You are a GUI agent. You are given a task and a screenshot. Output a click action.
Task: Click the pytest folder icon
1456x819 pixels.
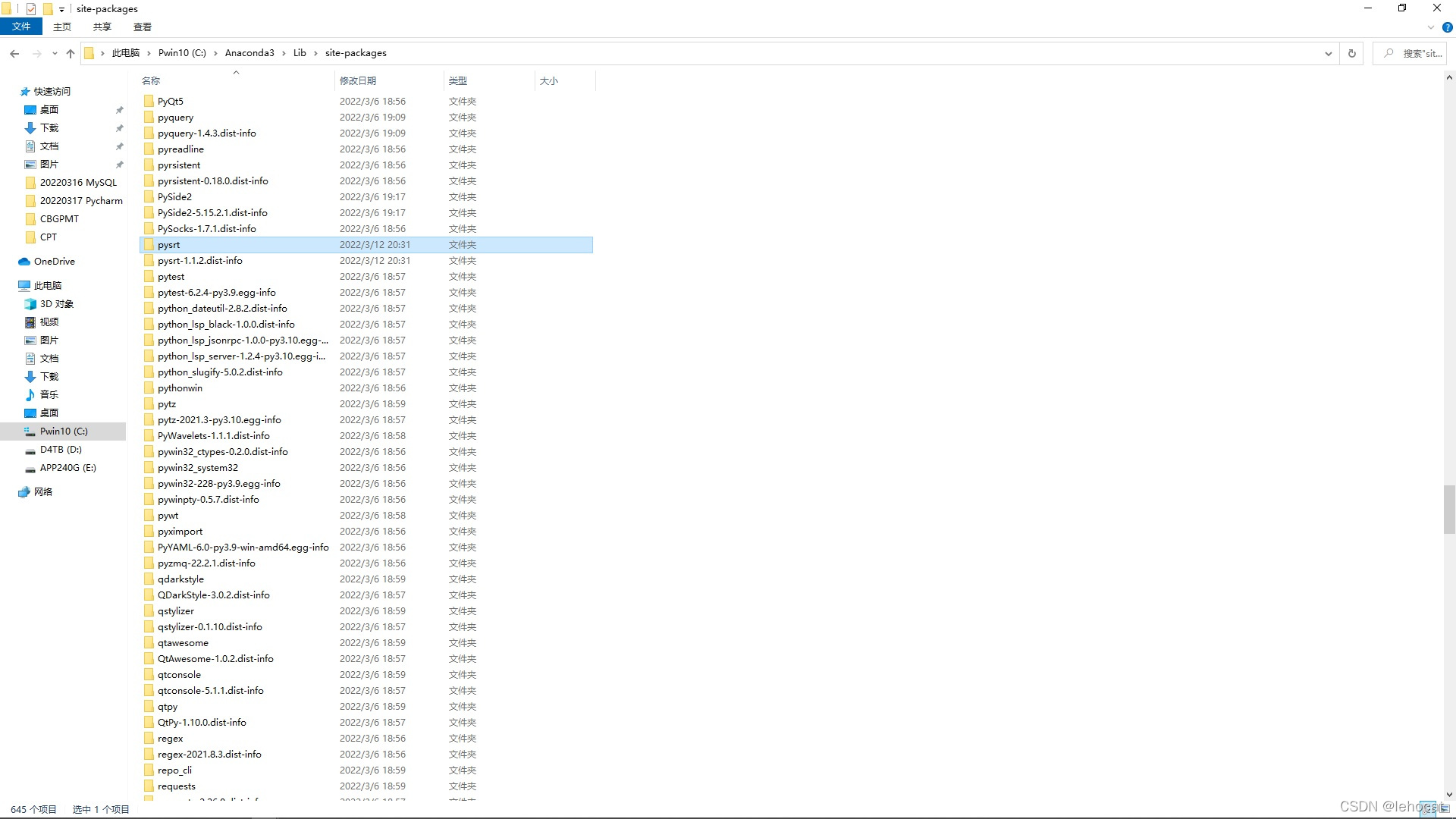pyautogui.click(x=149, y=276)
